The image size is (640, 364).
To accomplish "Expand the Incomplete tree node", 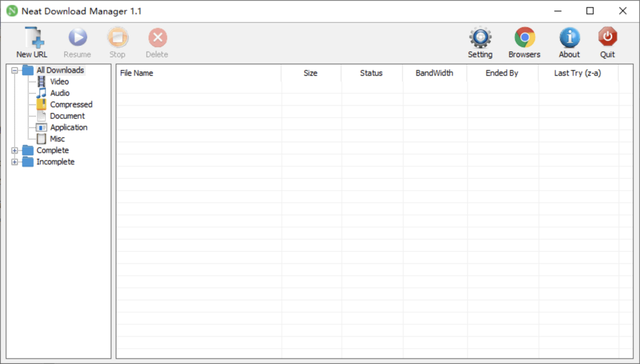I will [x=15, y=162].
